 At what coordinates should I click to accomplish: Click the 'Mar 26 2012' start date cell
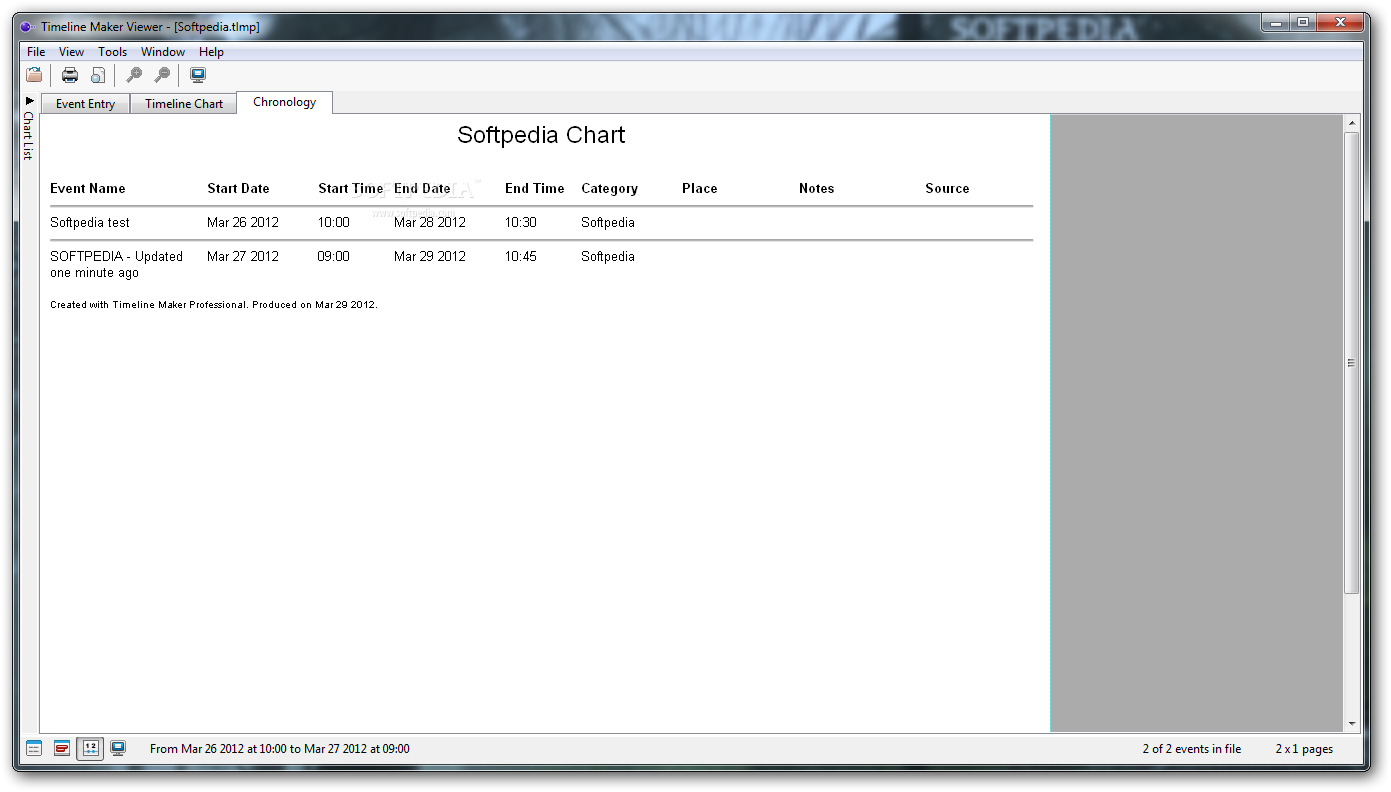click(x=243, y=223)
